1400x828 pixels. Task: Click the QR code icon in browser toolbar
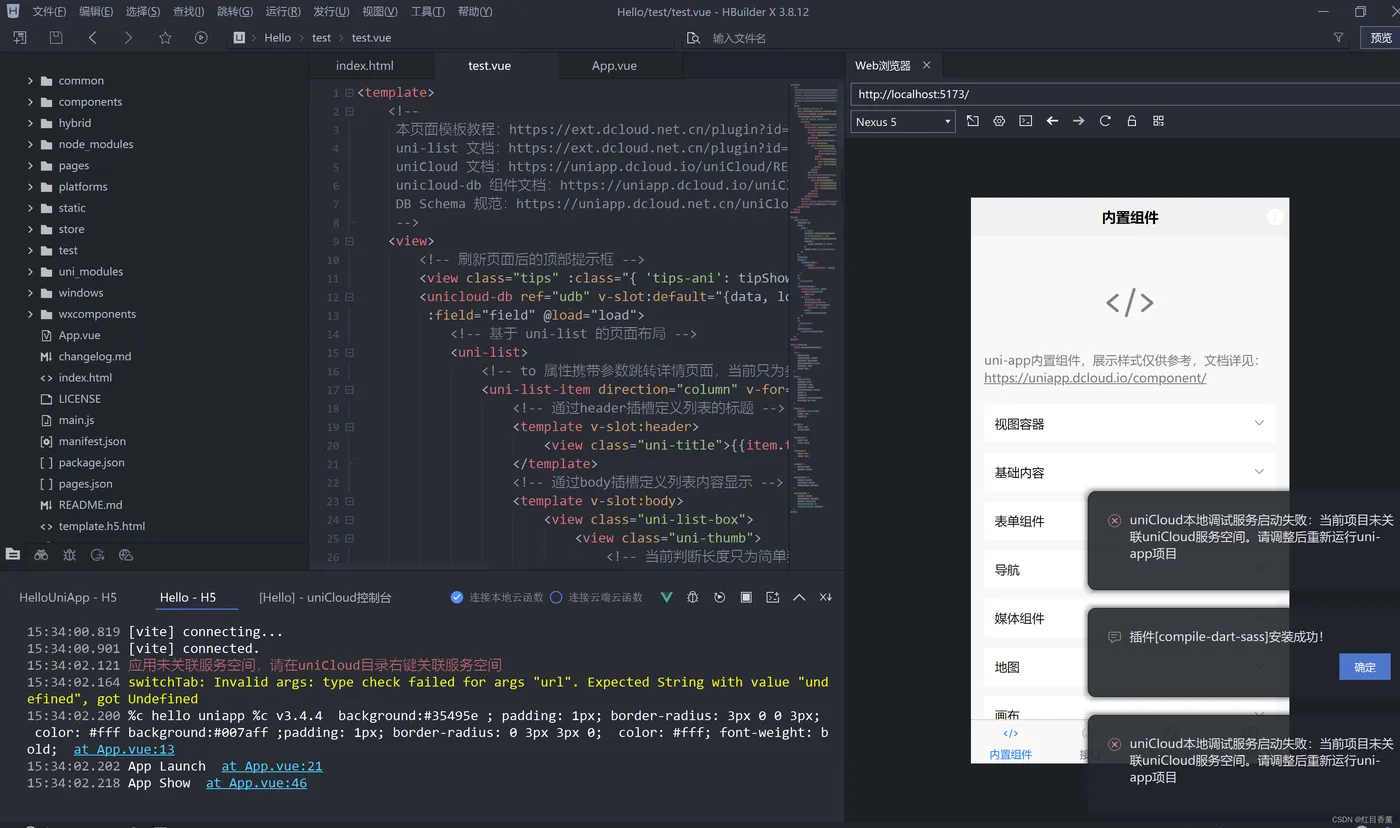coord(1159,121)
